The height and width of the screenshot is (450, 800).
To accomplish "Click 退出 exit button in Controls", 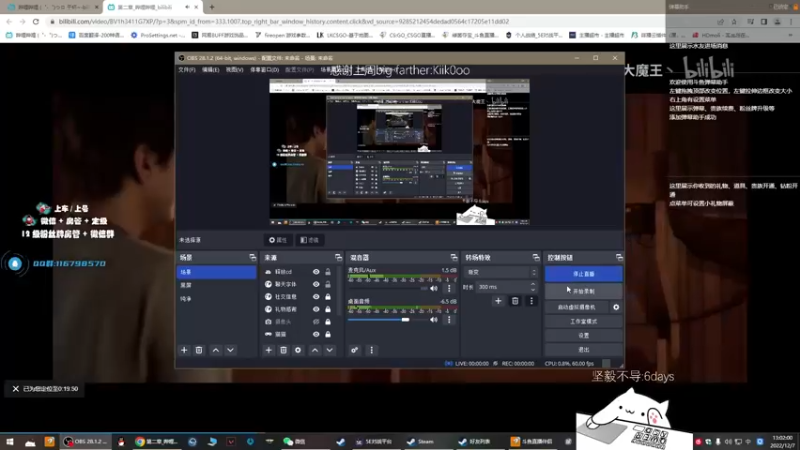I will (x=583, y=349).
